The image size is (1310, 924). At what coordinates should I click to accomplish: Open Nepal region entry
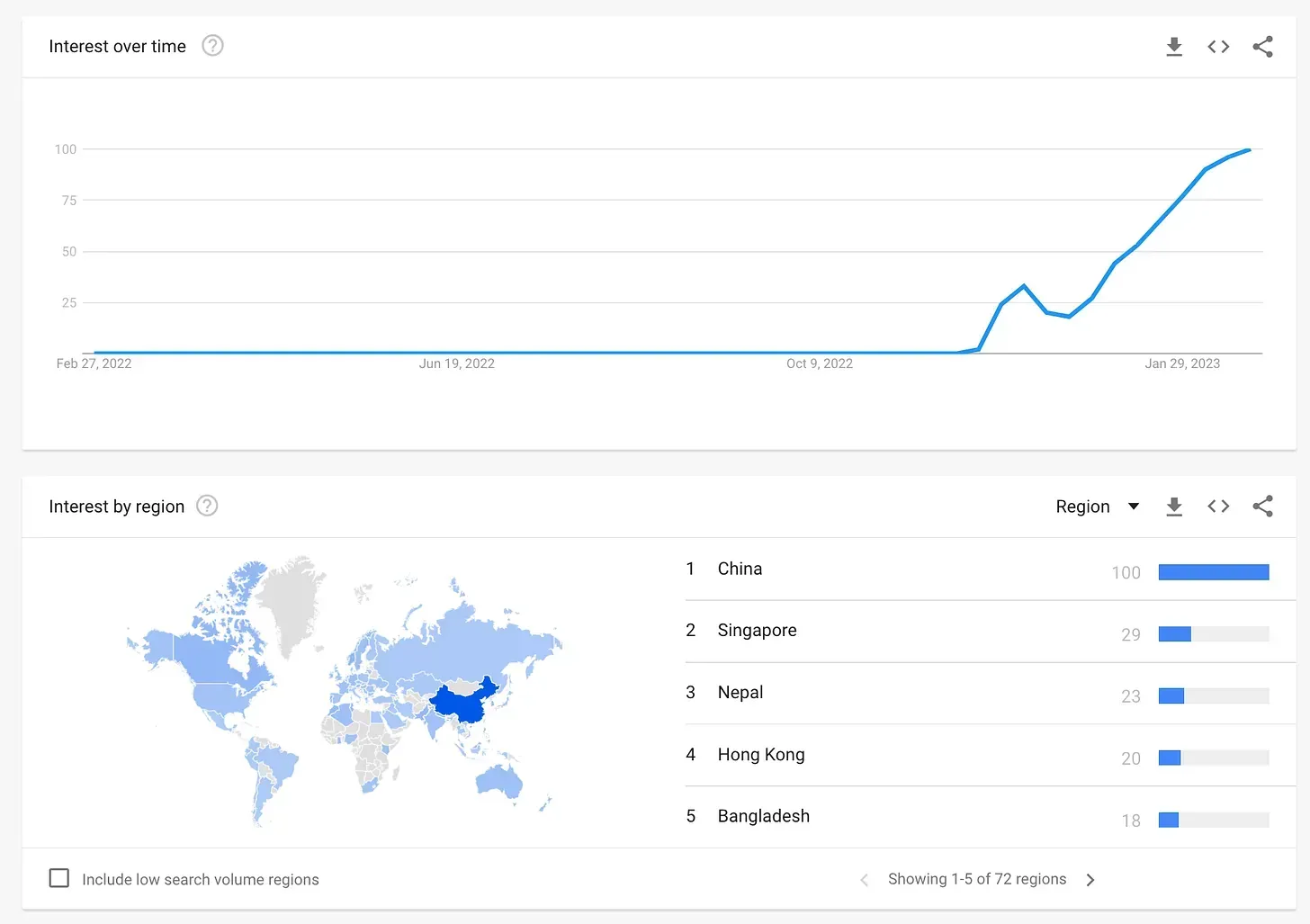click(740, 693)
